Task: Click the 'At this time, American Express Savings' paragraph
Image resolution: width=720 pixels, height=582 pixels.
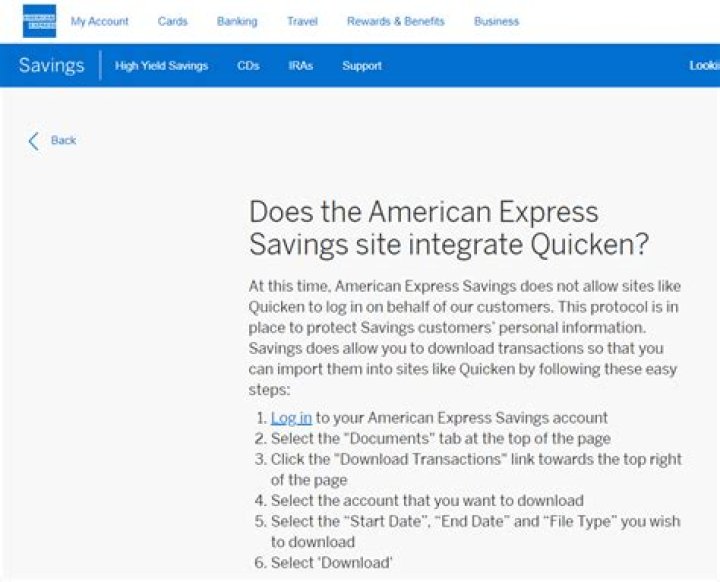Action: tap(465, 338)
